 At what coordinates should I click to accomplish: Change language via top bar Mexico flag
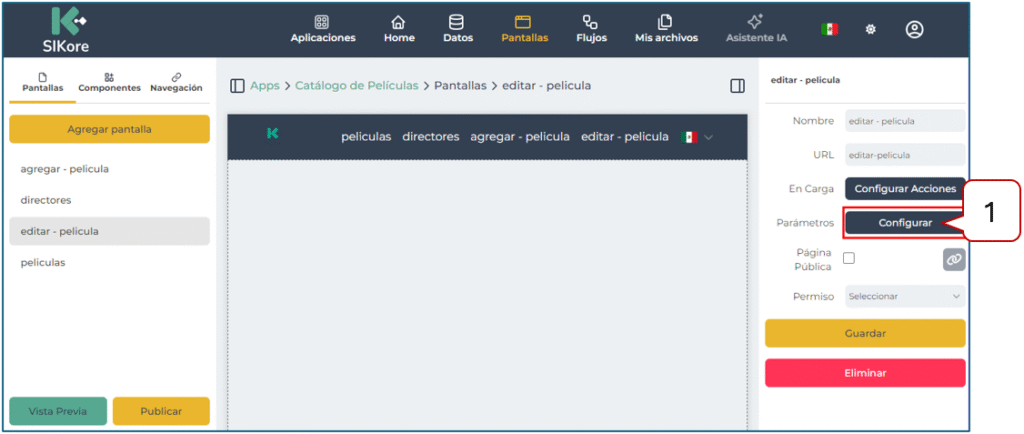[829, 30]
